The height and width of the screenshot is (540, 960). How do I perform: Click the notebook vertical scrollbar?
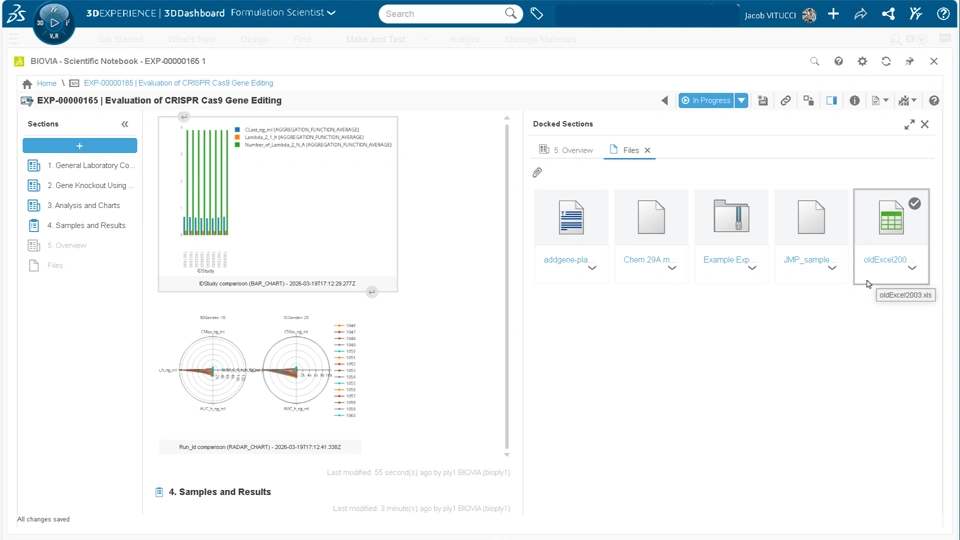[507, 285]
